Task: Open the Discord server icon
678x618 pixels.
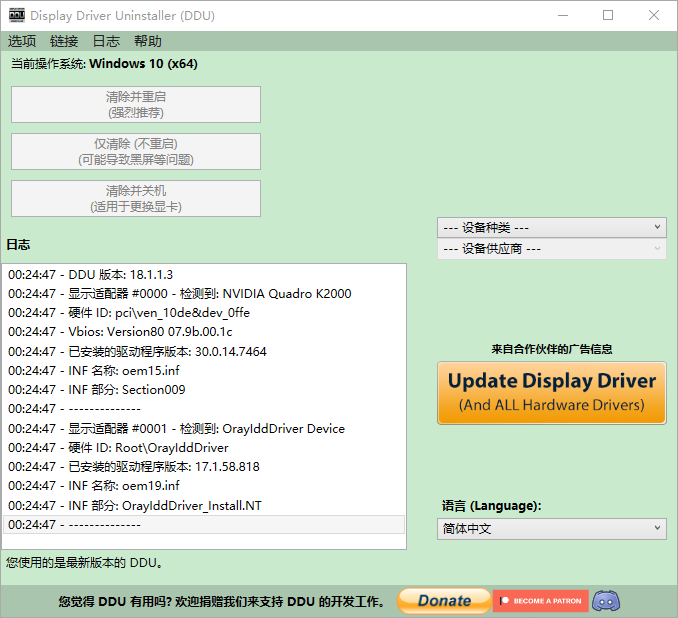Action: click(x=606, y=601)
